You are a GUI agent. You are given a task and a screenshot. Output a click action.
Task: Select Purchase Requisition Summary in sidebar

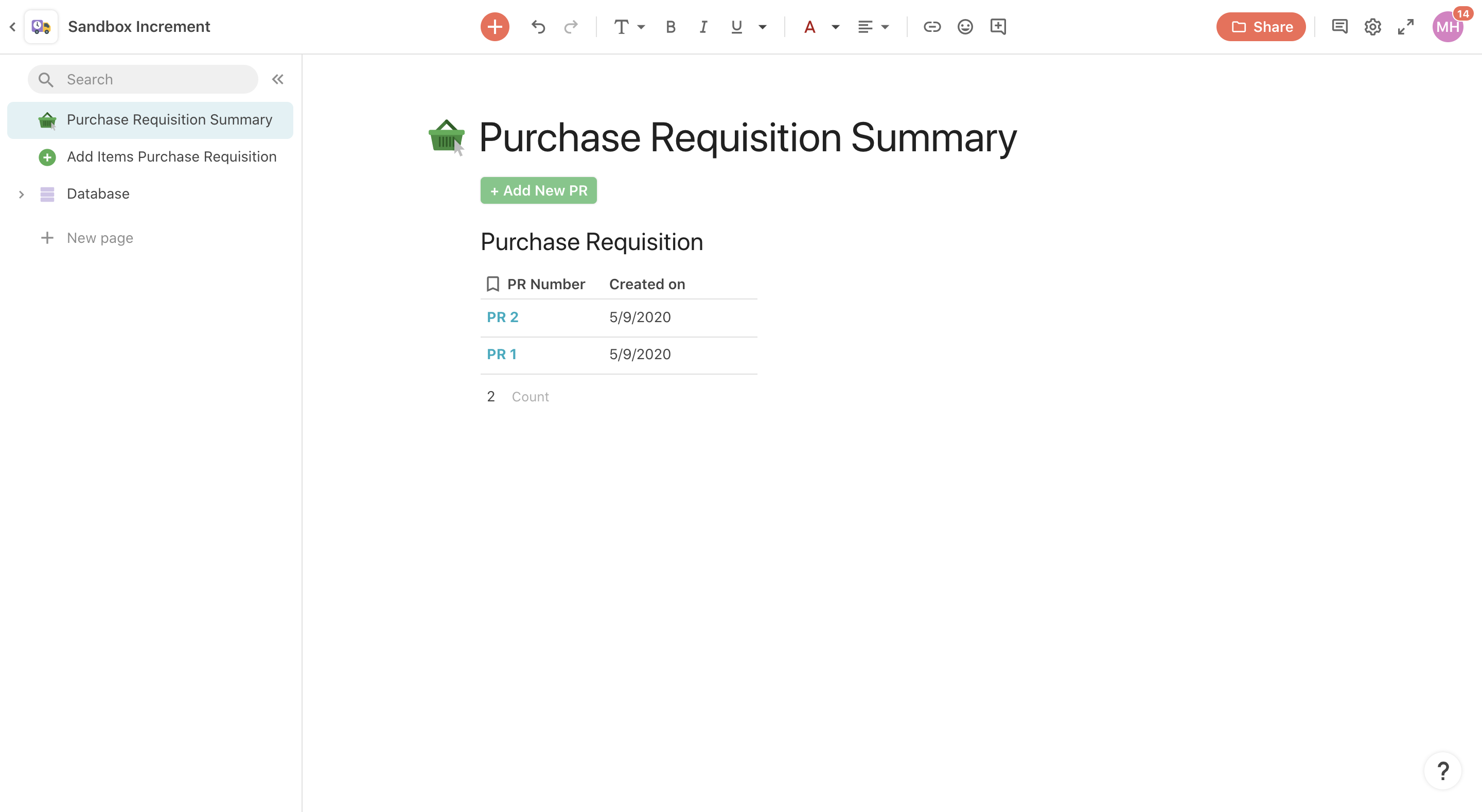click(169, 120)
